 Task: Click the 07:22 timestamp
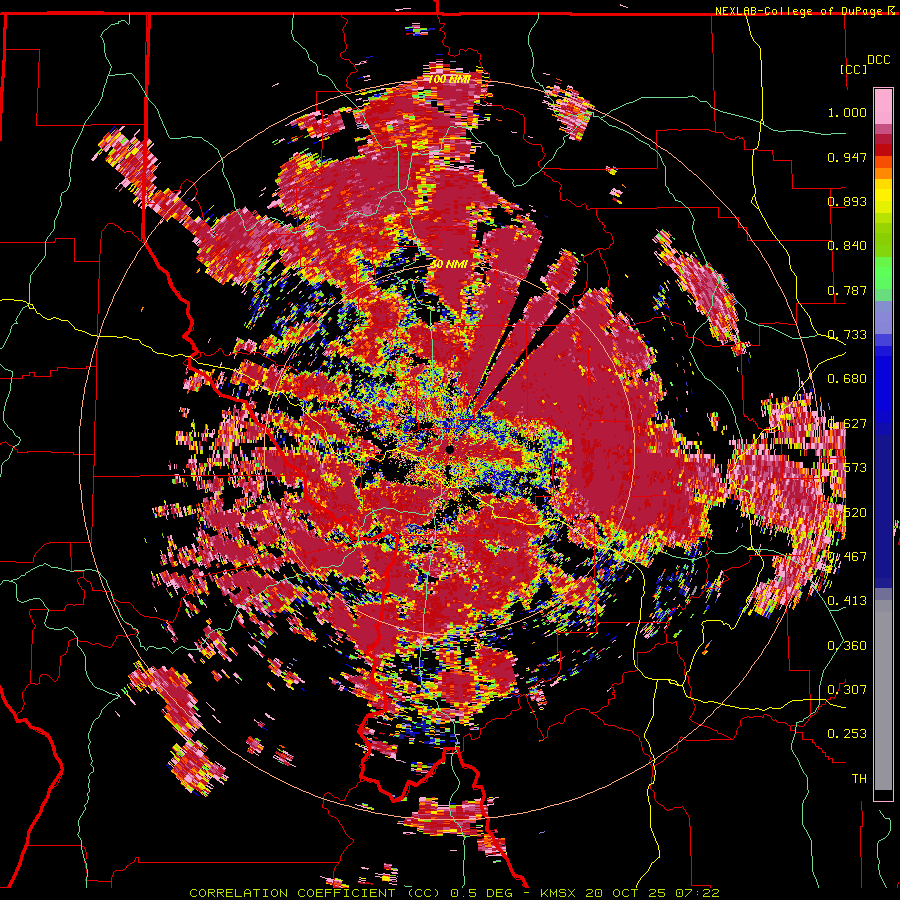coord(696,893)
